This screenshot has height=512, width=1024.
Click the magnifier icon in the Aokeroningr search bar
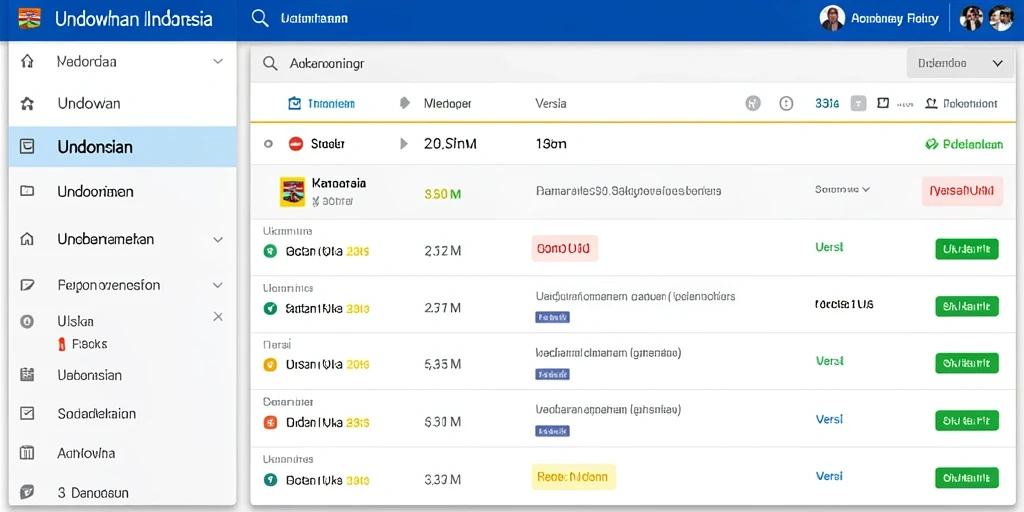click(270, 63)
